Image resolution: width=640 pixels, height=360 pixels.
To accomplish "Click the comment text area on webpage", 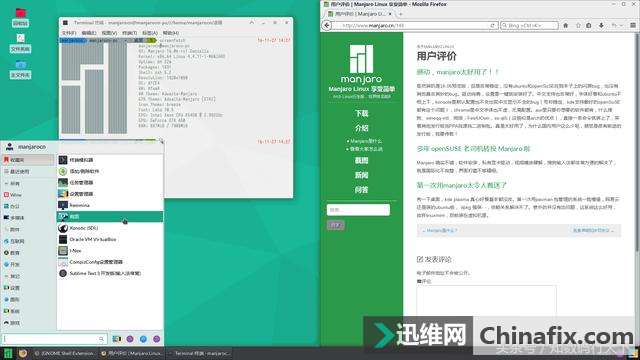I will (486, 301).
